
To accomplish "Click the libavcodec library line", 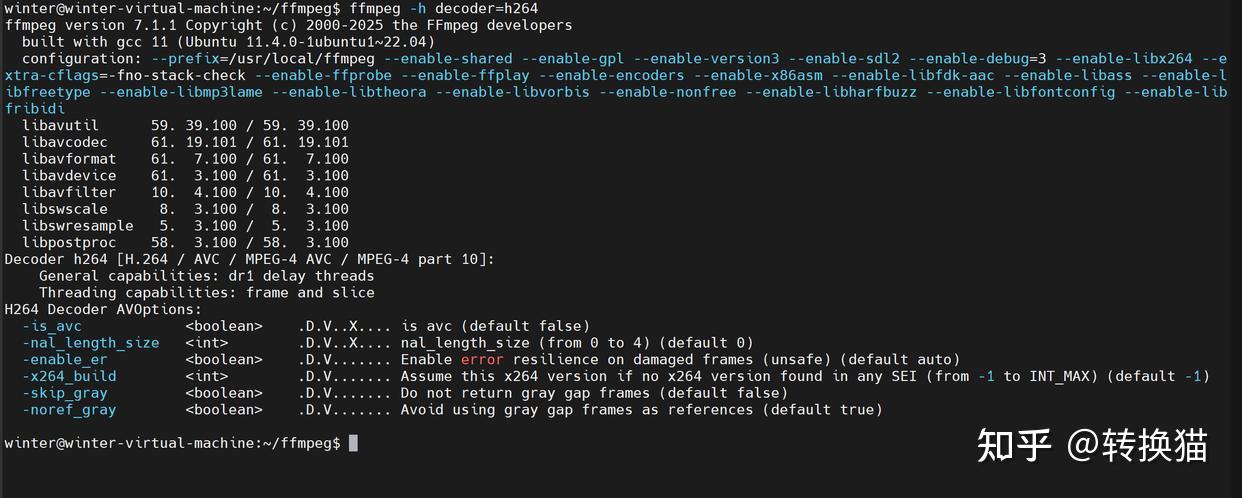I will coord(185,142).
